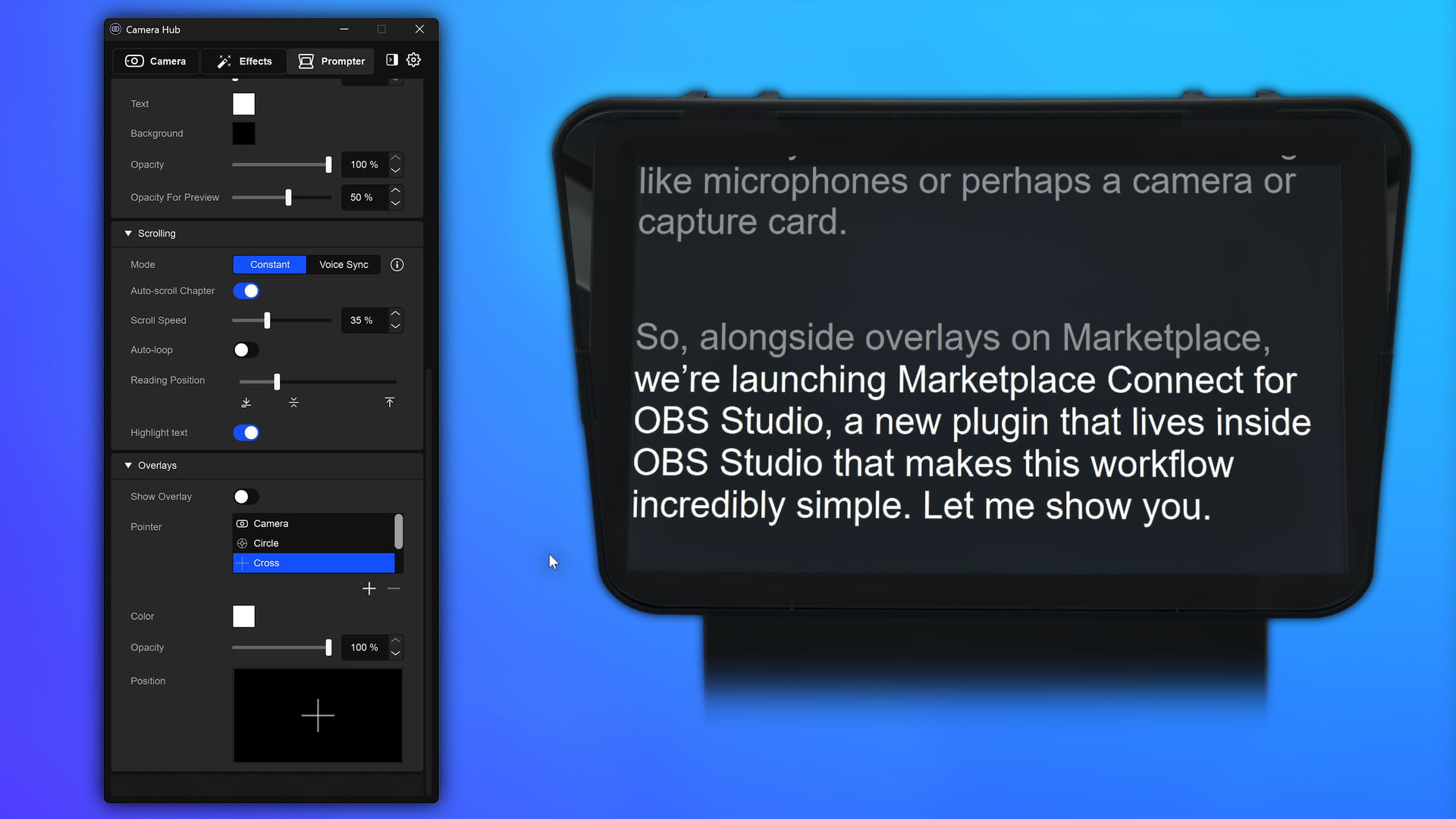1456x819 pixels.
Task: Enable the Show Overlay toggle
Action: (246, 497)
